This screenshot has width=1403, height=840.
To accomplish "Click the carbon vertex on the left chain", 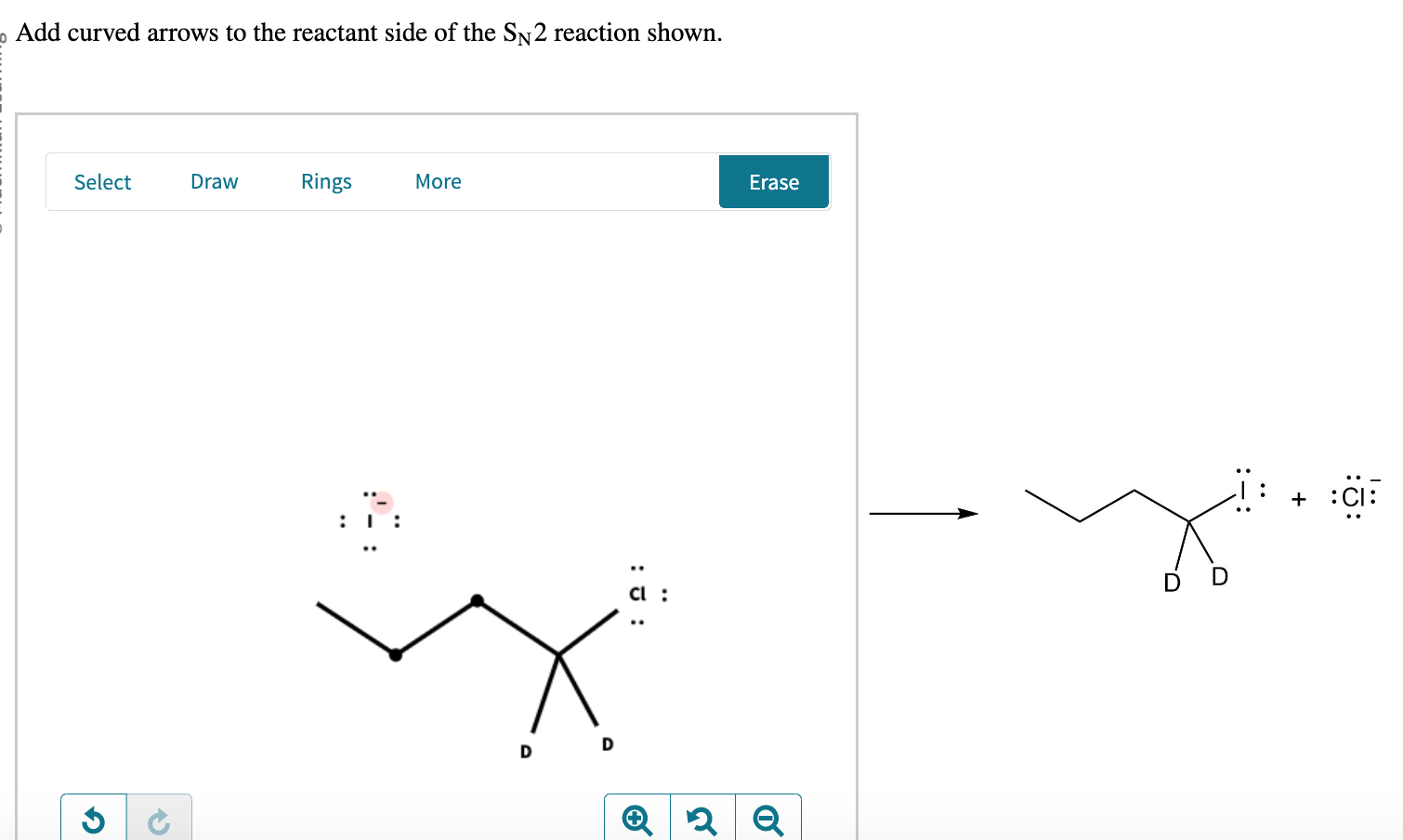I will tap(395, 655).
